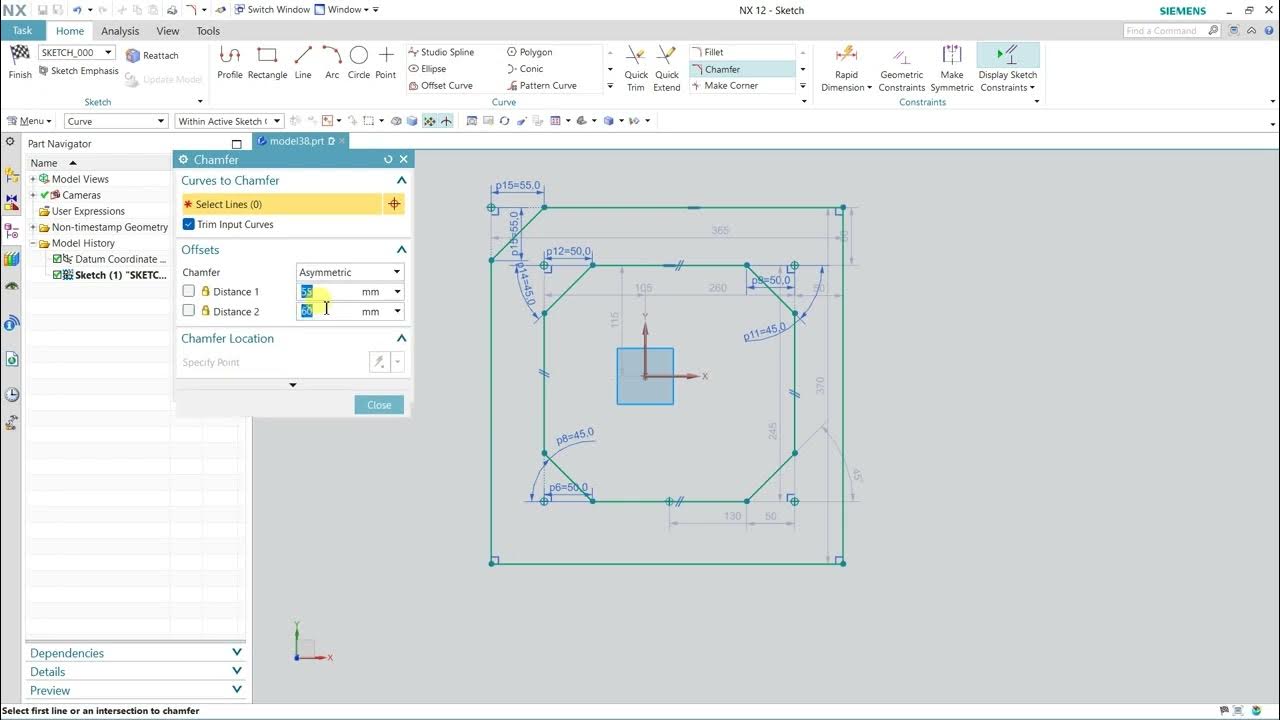1280x720 pixels.
Task: Open the Chamfer type Asymmetric dropdown
Action: tap(350, 272)
